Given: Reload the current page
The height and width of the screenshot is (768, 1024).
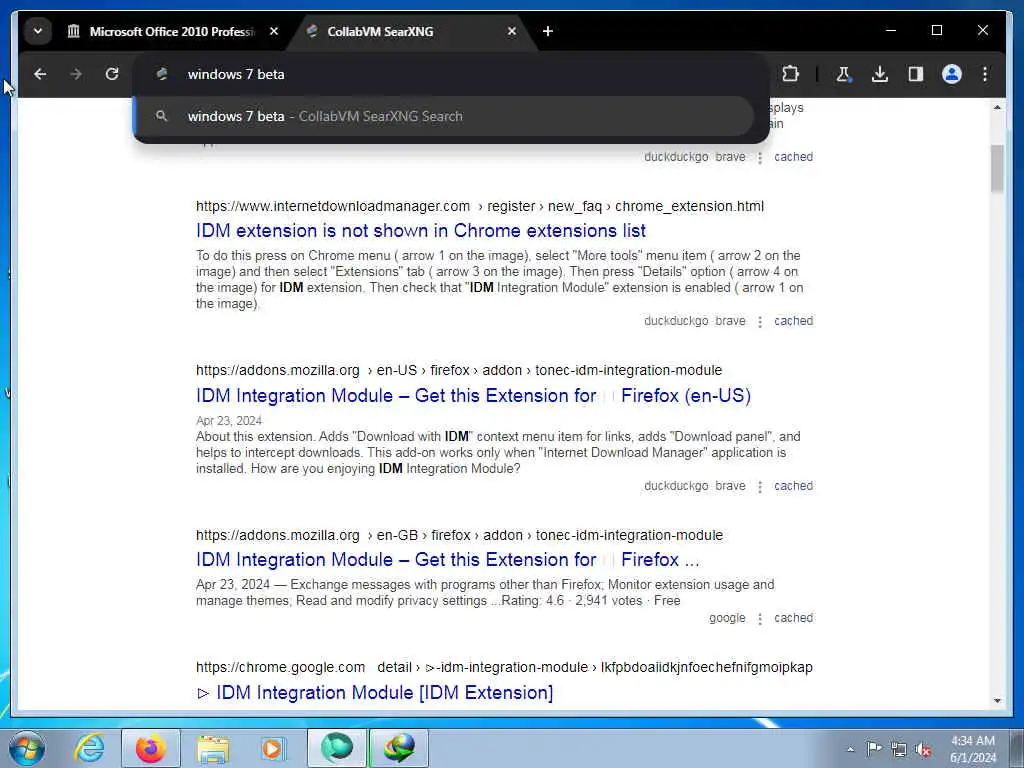Looking at the screenshot, I should click(112, 74).
